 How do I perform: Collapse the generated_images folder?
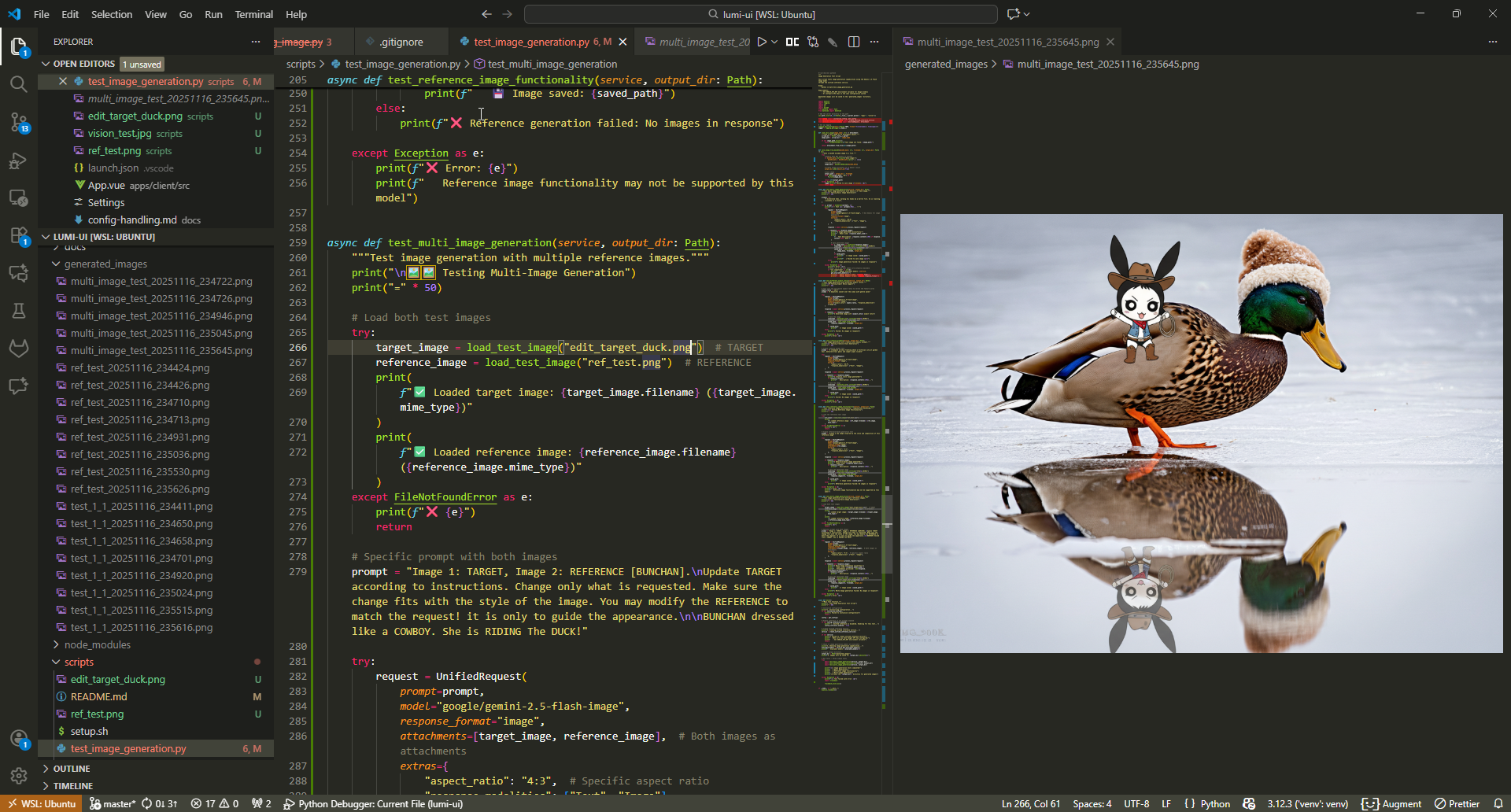(105, 264)
